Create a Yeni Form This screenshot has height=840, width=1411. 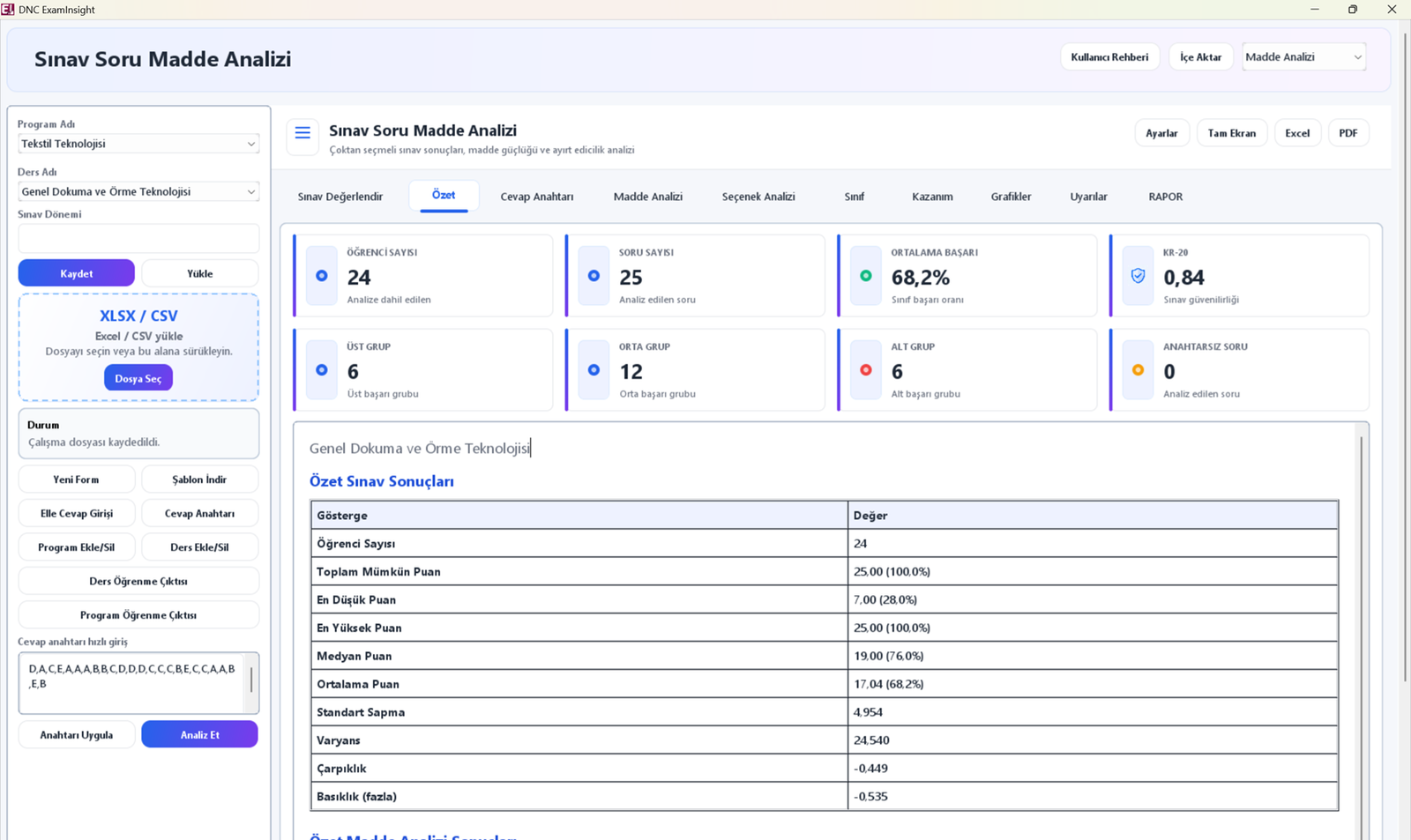(77, 479)
